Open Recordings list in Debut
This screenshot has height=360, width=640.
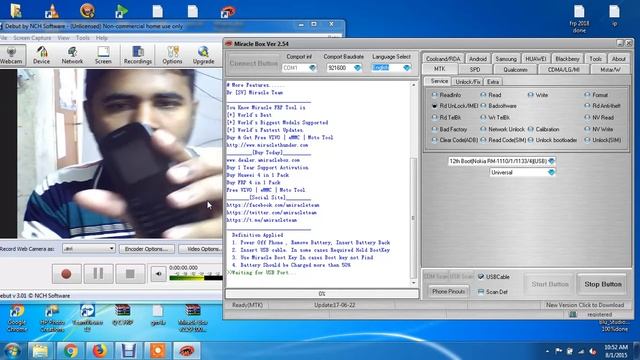[x=138, y=55]
